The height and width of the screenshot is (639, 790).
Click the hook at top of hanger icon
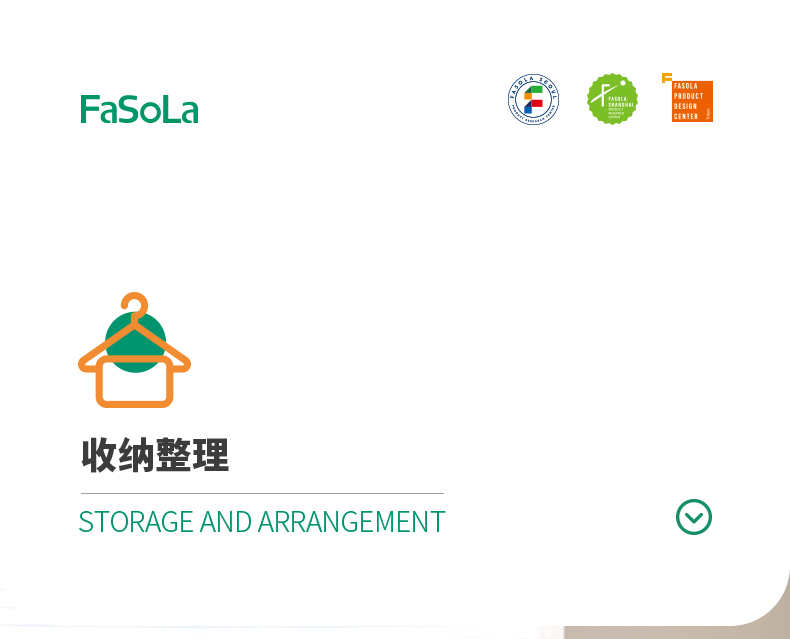coord(135,304)
